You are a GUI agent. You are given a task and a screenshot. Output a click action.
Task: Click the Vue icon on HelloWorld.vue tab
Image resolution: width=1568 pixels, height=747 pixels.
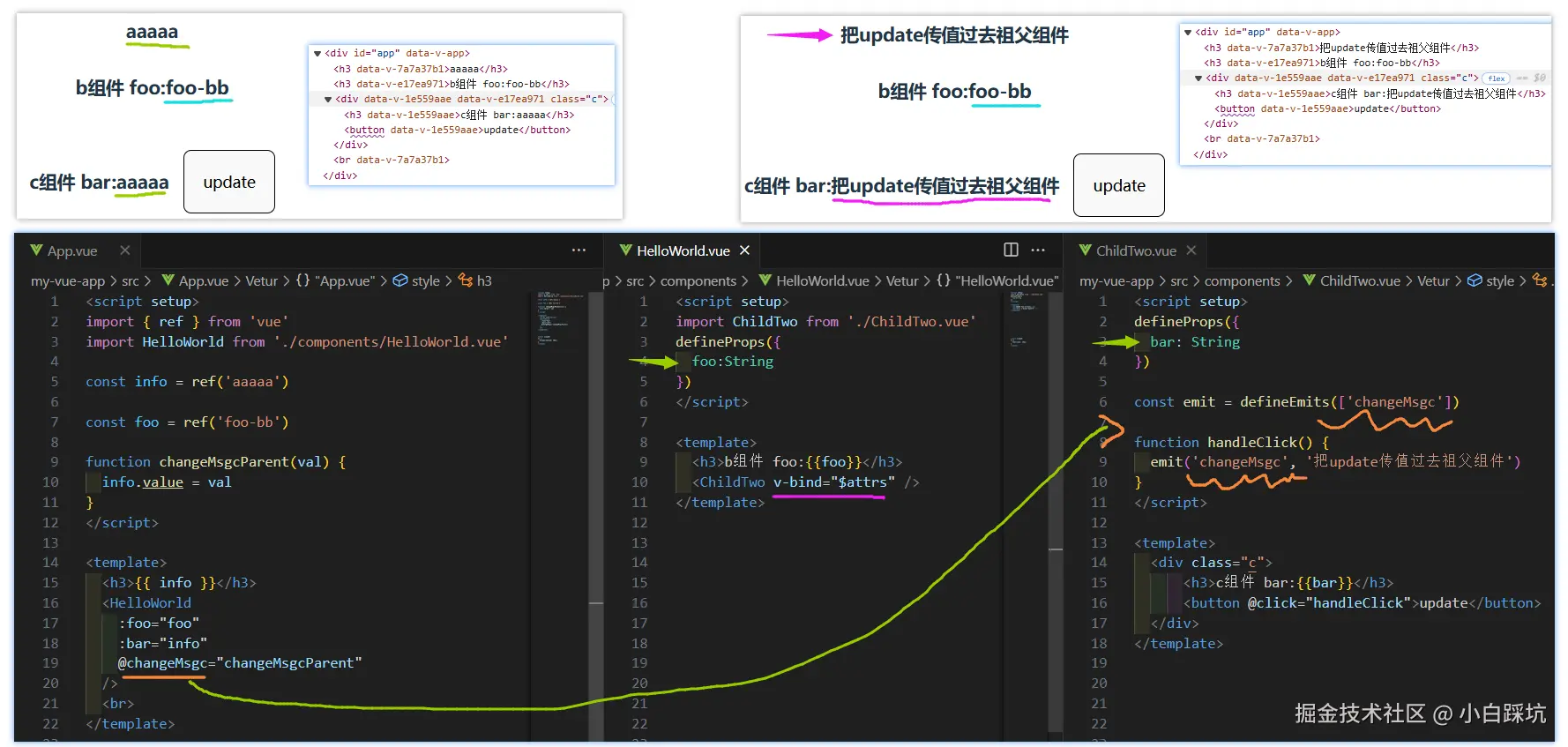click(625, 250)
